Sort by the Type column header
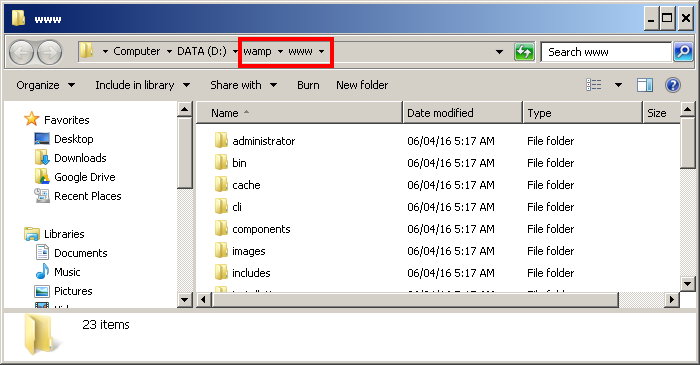Screen dimensions: 700x365 (x=582, y=113)
